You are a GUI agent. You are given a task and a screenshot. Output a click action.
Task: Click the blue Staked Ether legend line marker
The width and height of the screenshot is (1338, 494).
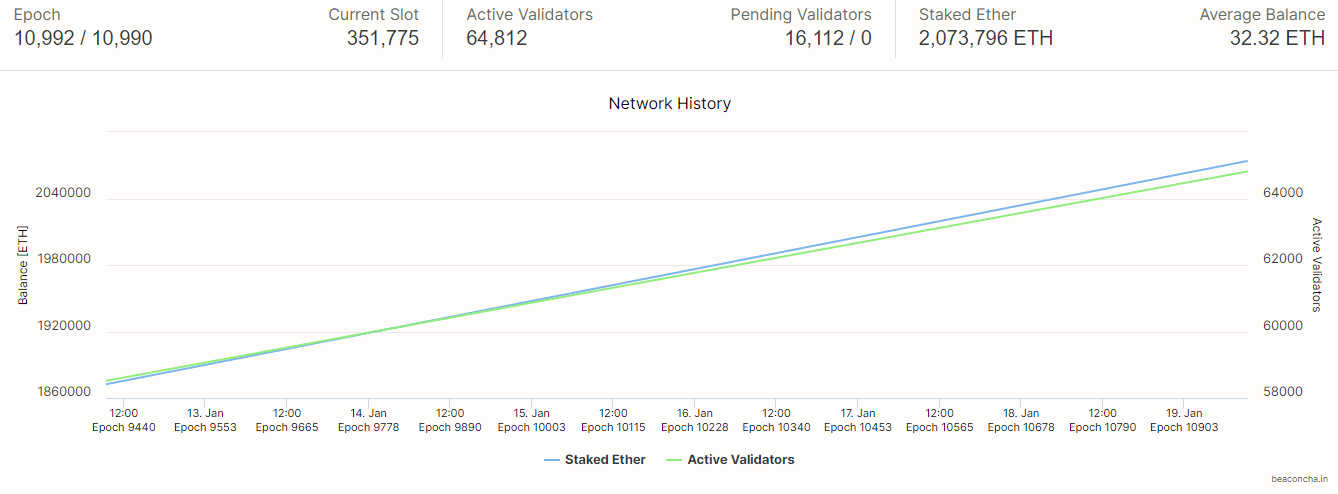(x=553, y=460)
